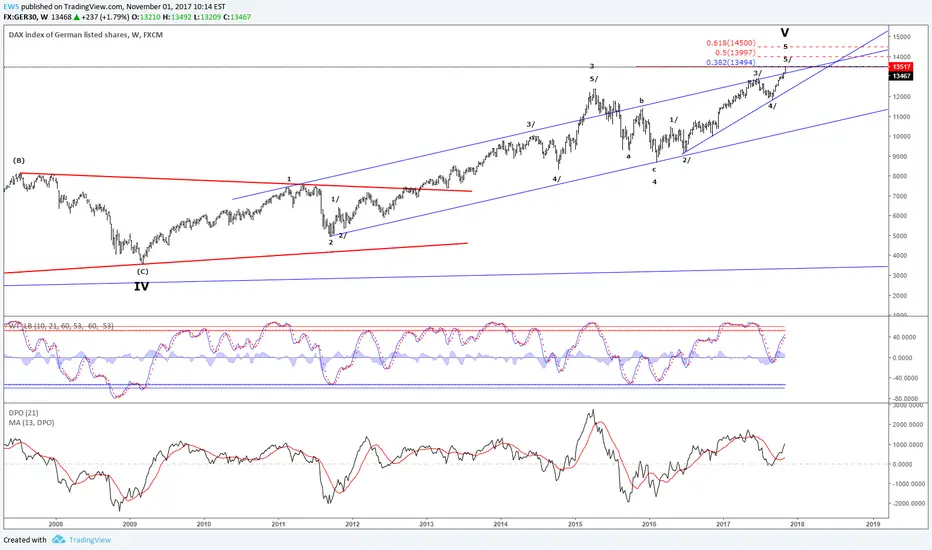Viewport: 932px width, 550px height.
Task: Click the -80.0000 oscillator axis value
Action: tap(903, 398)
